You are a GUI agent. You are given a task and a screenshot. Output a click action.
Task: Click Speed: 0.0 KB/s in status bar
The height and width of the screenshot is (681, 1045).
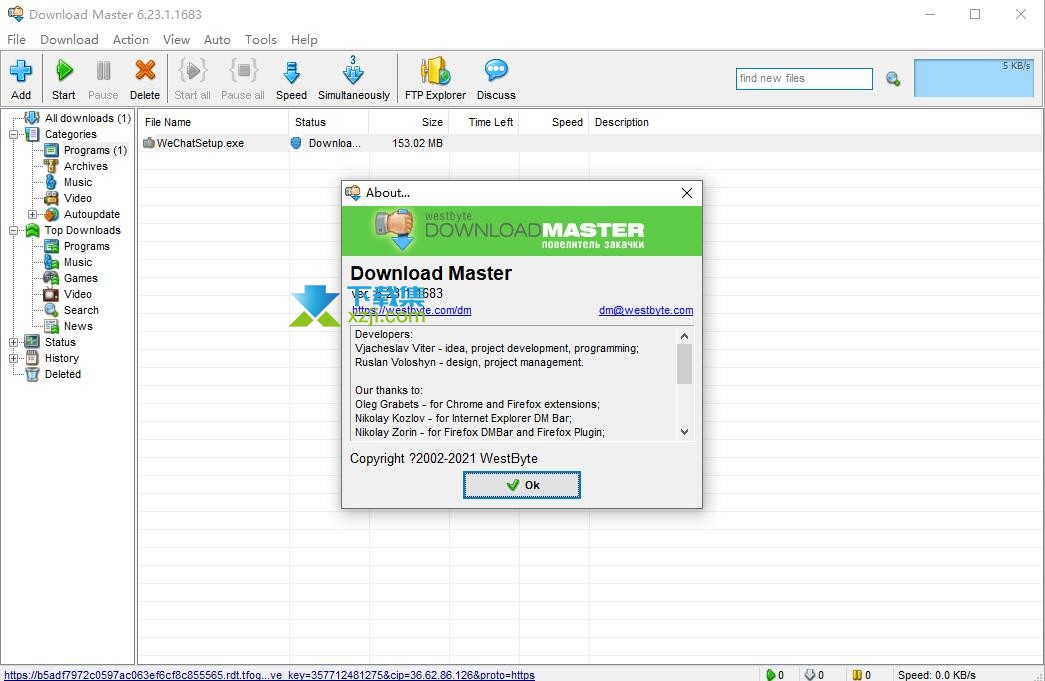point(936,674)
